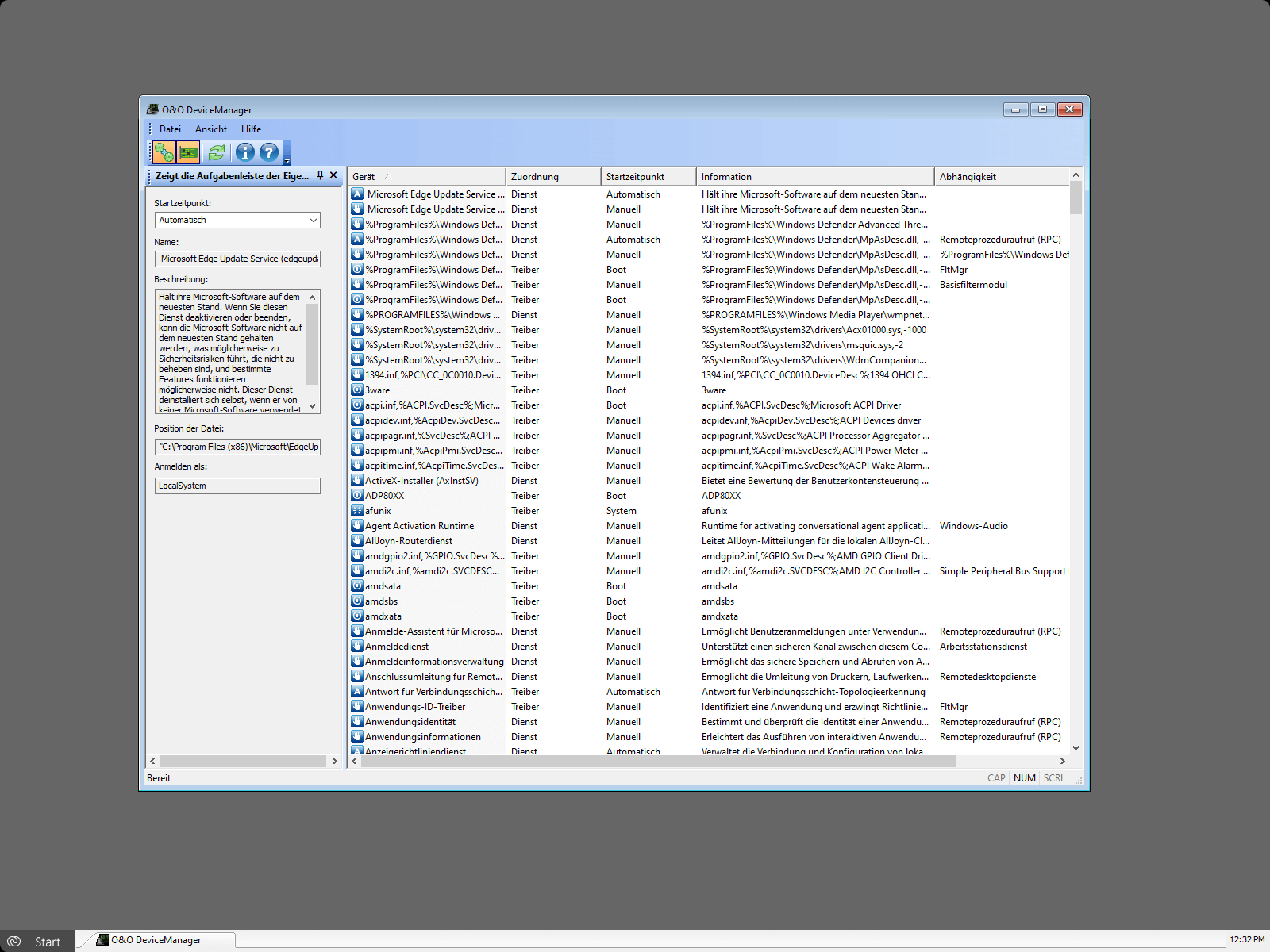Click the Anmelden als field showing LocalSystem
1270x952 pixels.
tap(237, 486)
